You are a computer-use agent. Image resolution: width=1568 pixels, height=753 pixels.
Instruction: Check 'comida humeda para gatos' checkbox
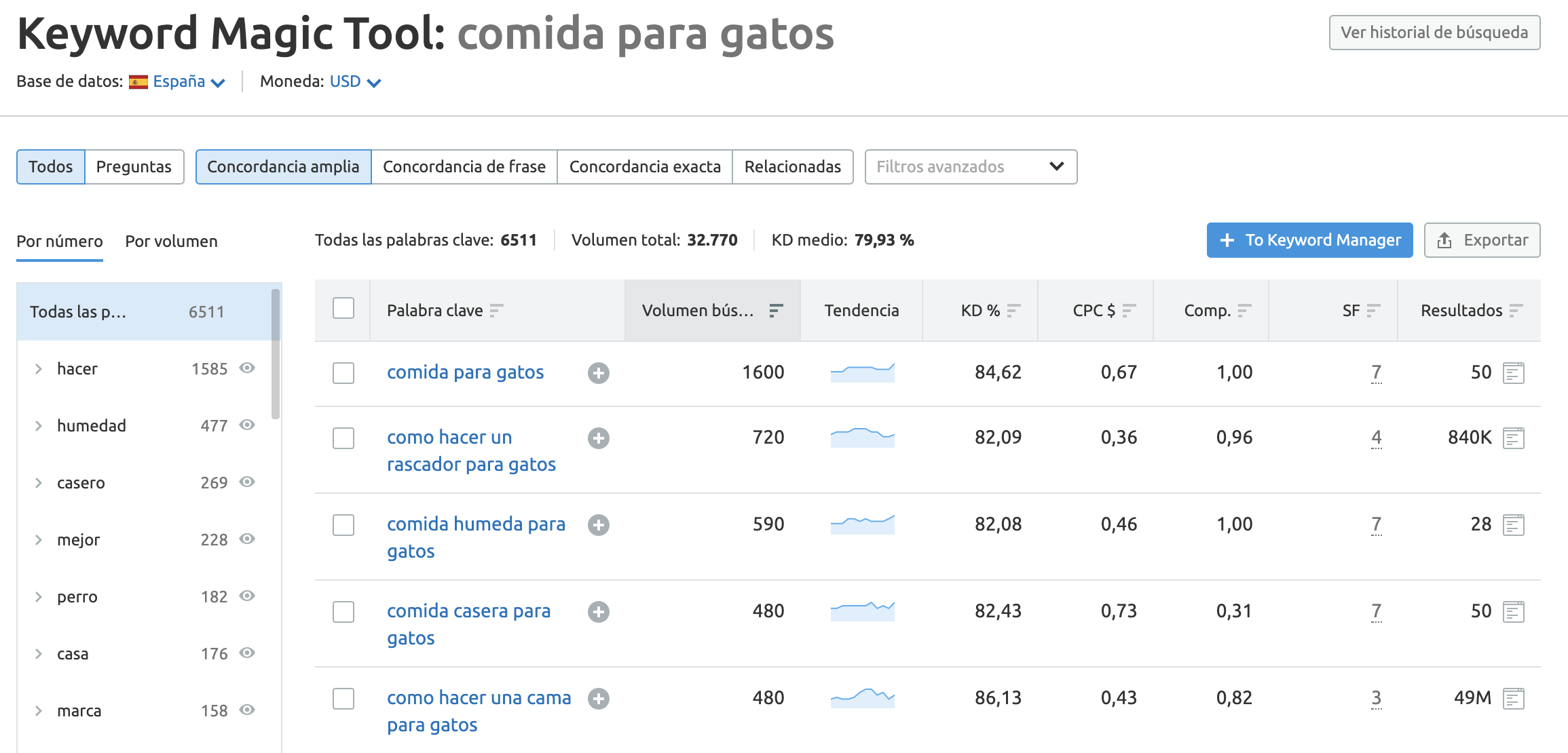(x=343, y=525)
